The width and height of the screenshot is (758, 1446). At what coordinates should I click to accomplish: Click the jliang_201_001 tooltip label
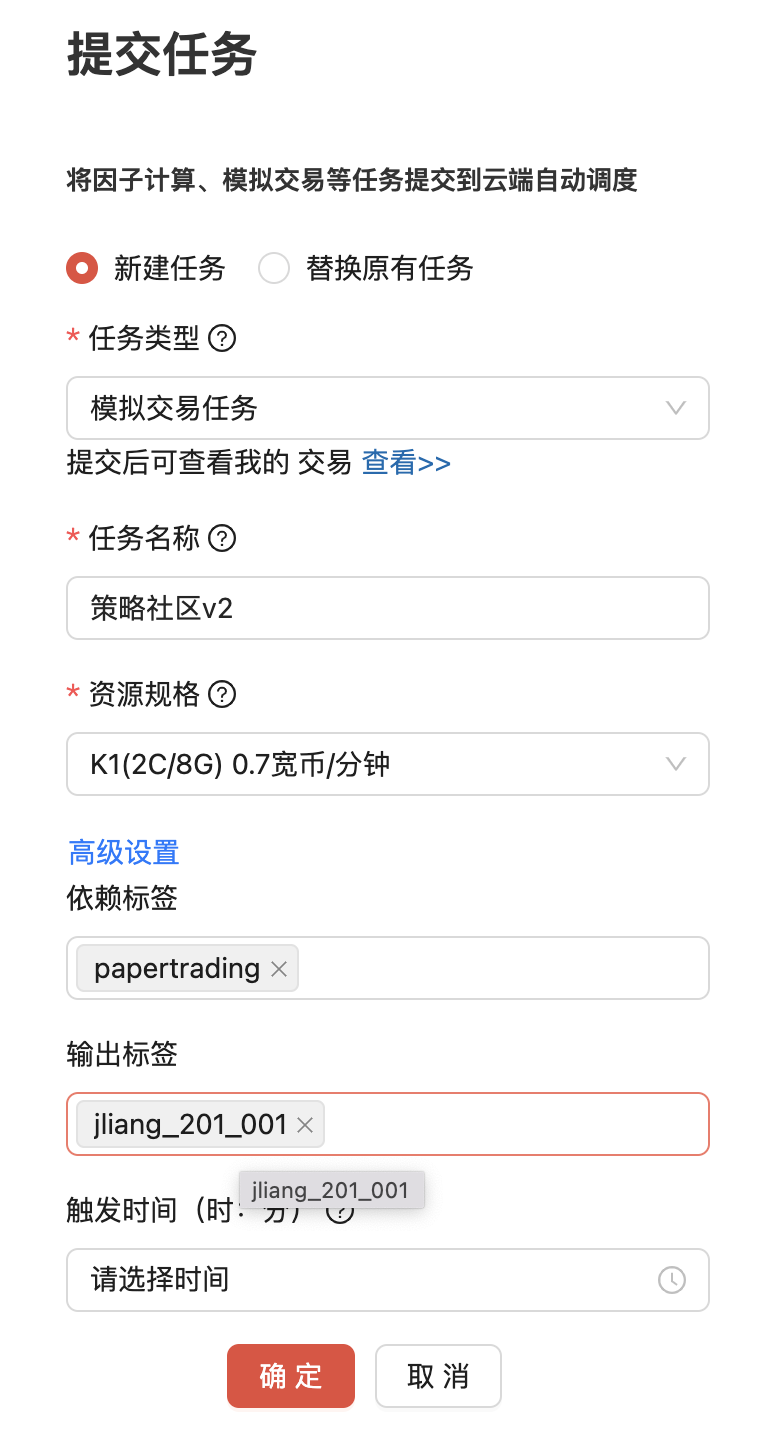pyautogui.click(x=331, y=1190)
